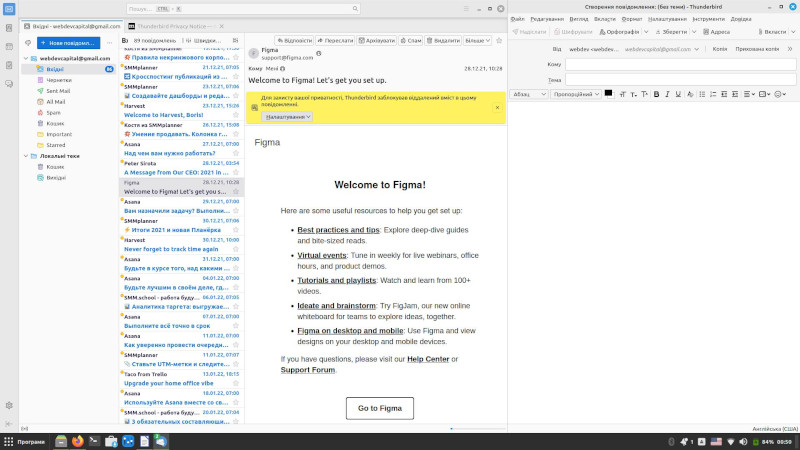Image resolution: width=800 pixels, height=450 pixels.
Task: Click Видалити delete button
Action: pyautogui.click(x=443, y=40)
